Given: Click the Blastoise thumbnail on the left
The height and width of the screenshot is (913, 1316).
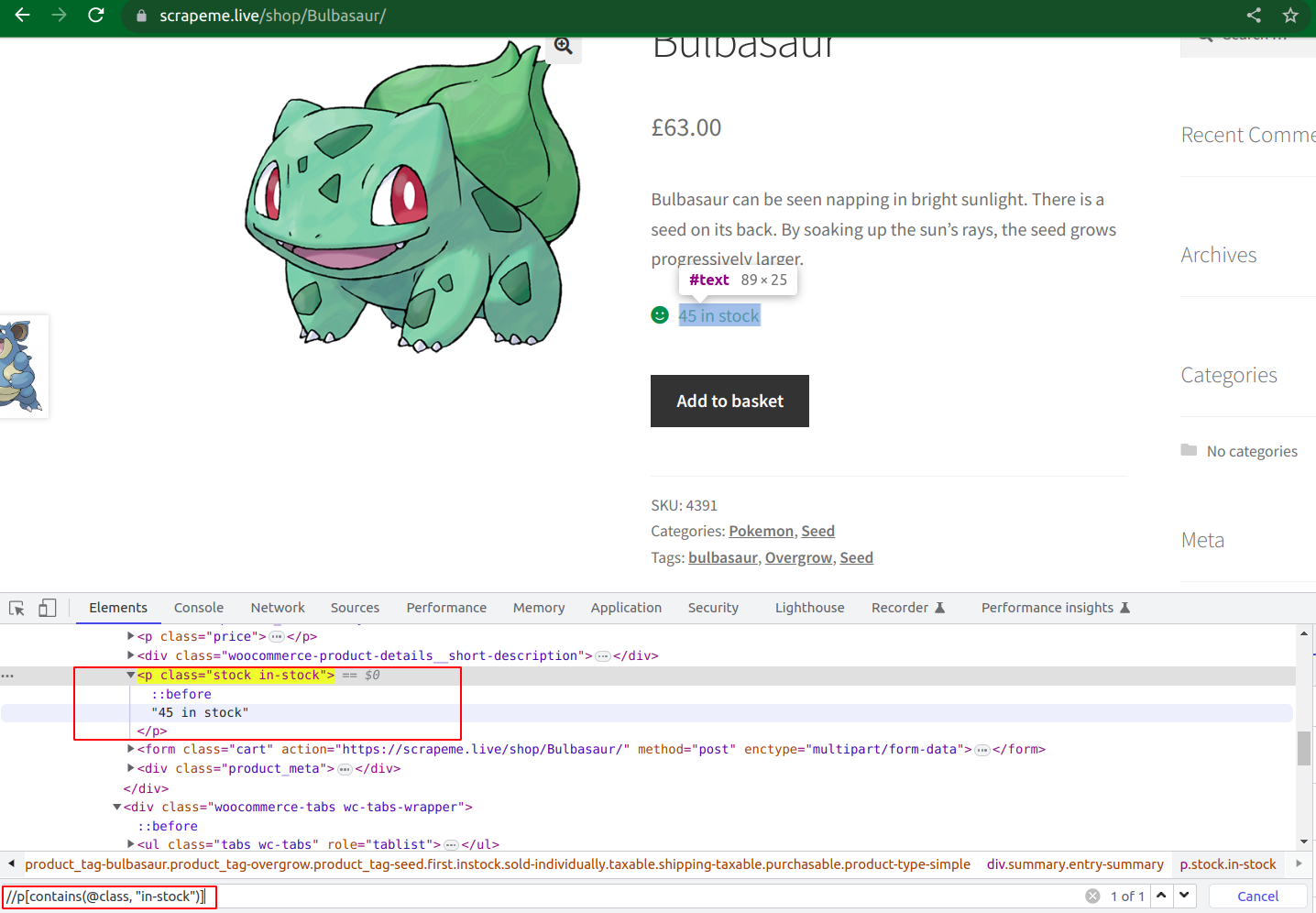Looking at the screenshot, I should point(25,366).
